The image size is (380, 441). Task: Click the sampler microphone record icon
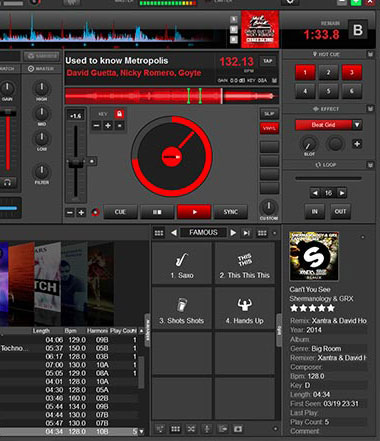207,429
